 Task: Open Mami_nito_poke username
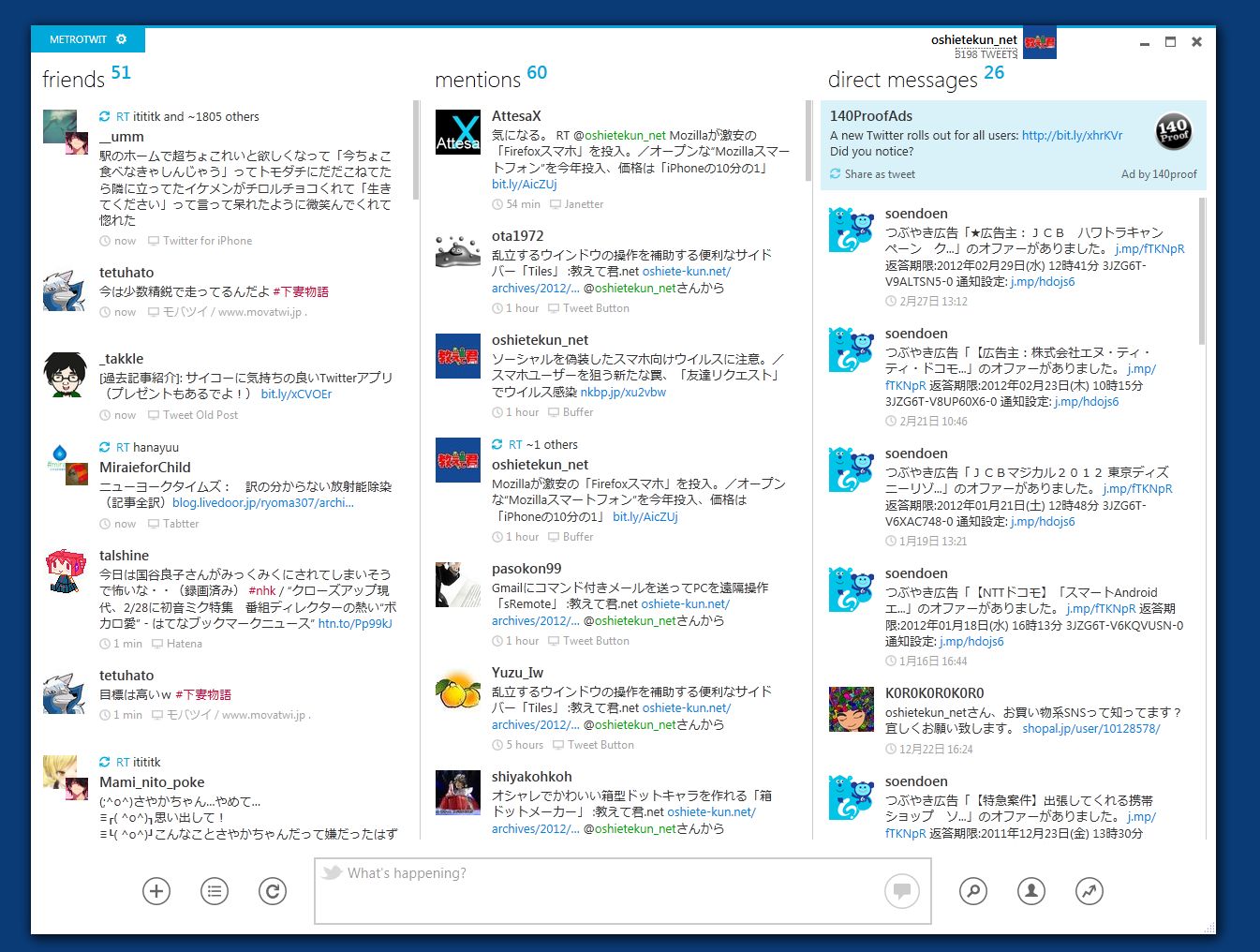[x=152, y=782]
